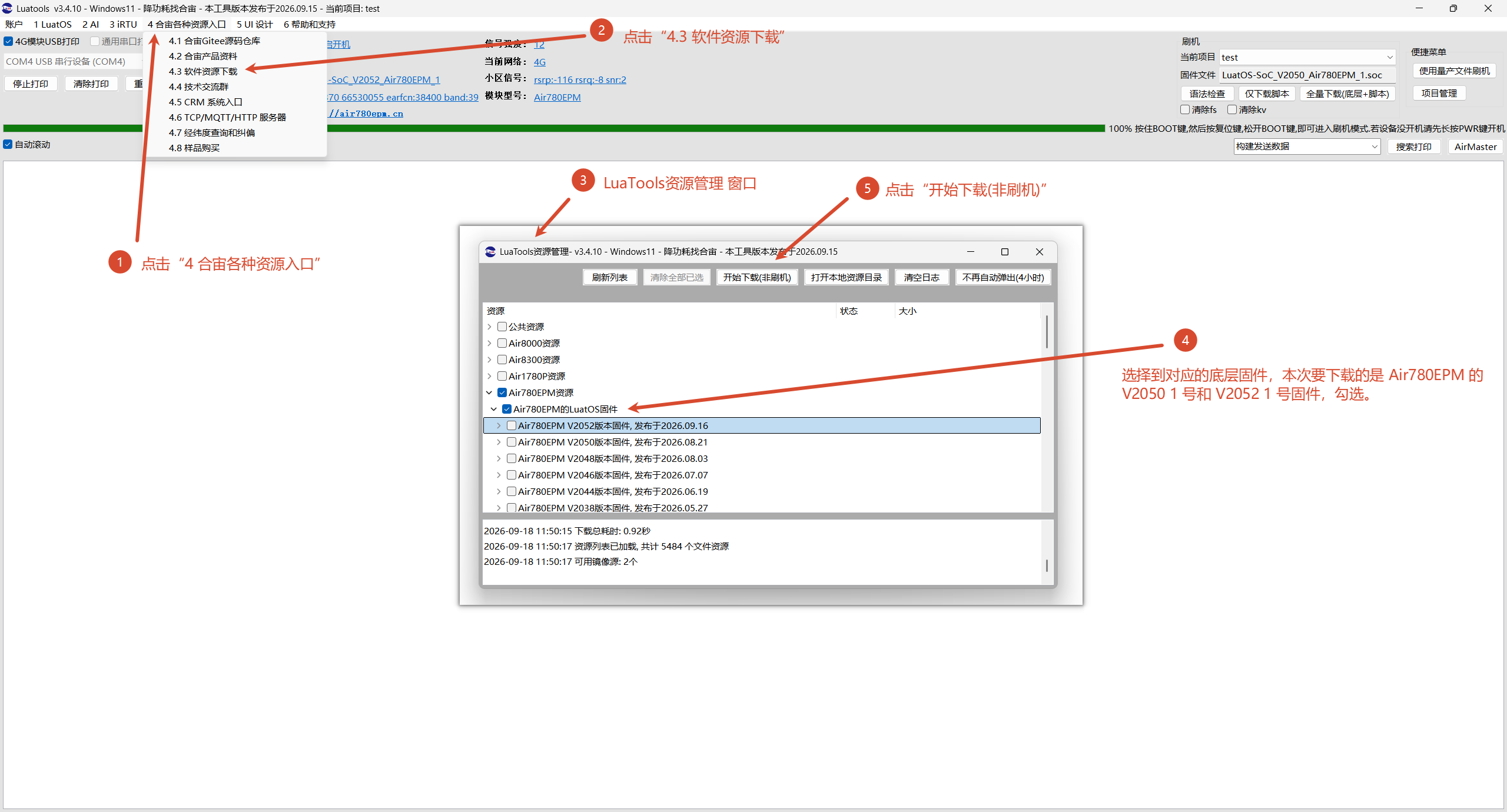
Task: Expand the Air1780P资源 tree node
Action: (489, 376)
